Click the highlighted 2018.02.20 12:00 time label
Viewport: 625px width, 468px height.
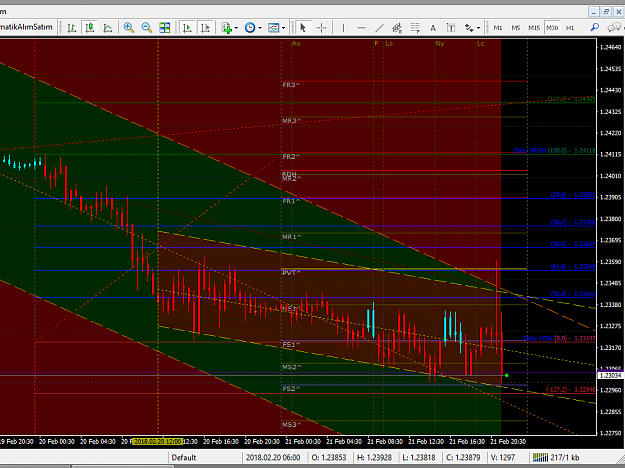click(158, 442)
